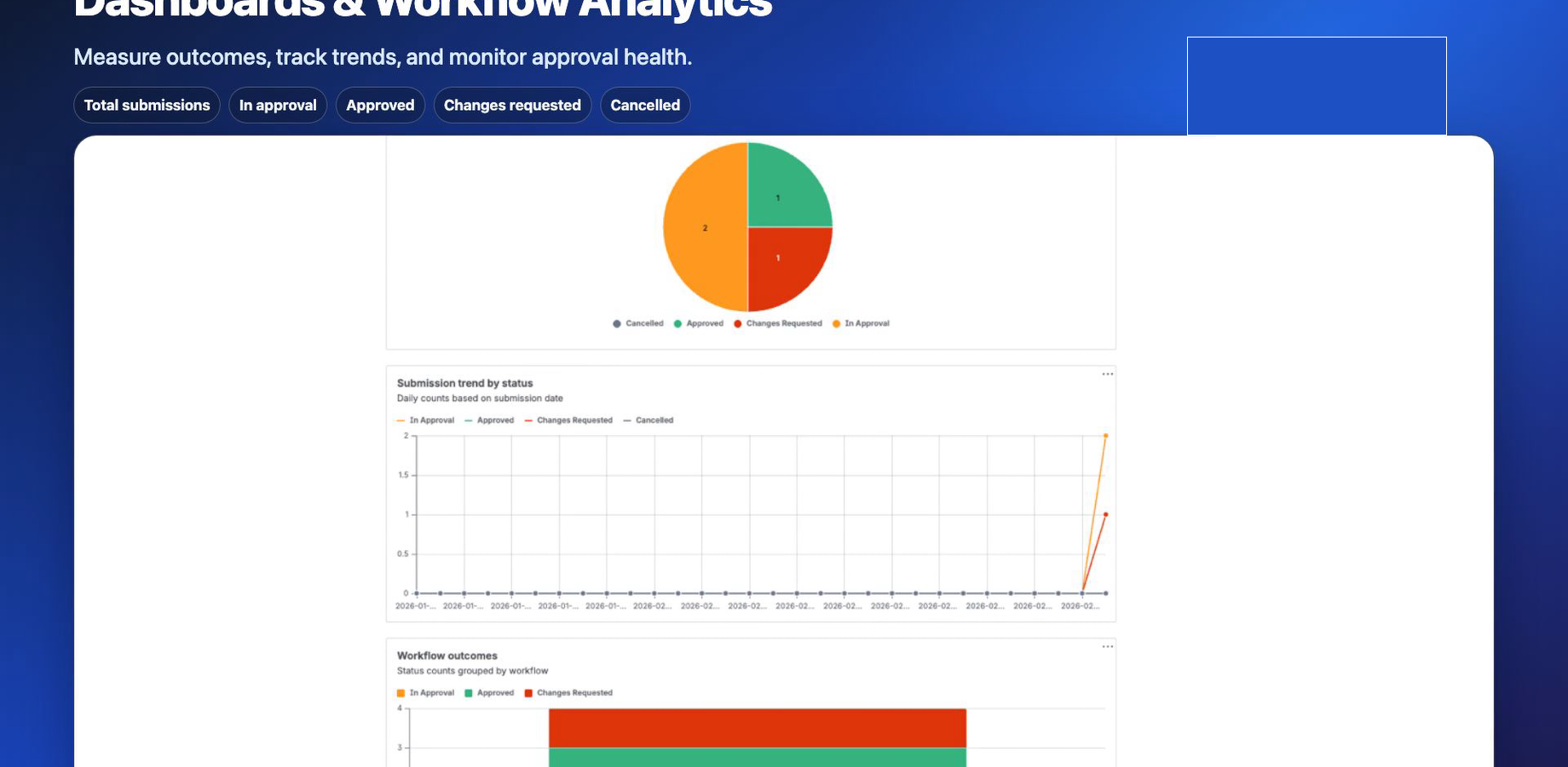Hide Changes Requested via trend chart legend
Image resolution: width=1568 pixels, height=767 pixels.
[x=529, y=420]
